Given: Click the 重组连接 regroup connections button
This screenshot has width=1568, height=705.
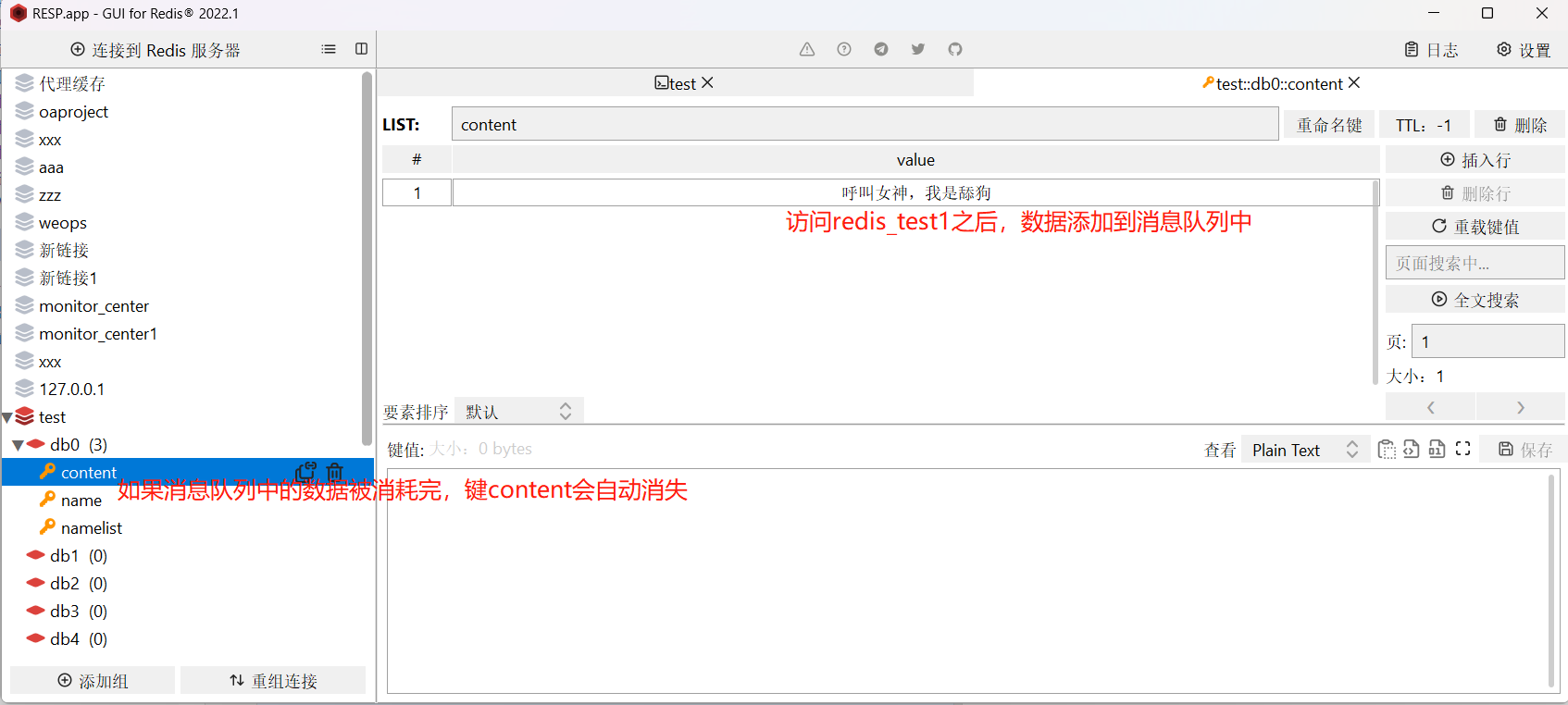Looking at the screenshot, I should 273,680.
